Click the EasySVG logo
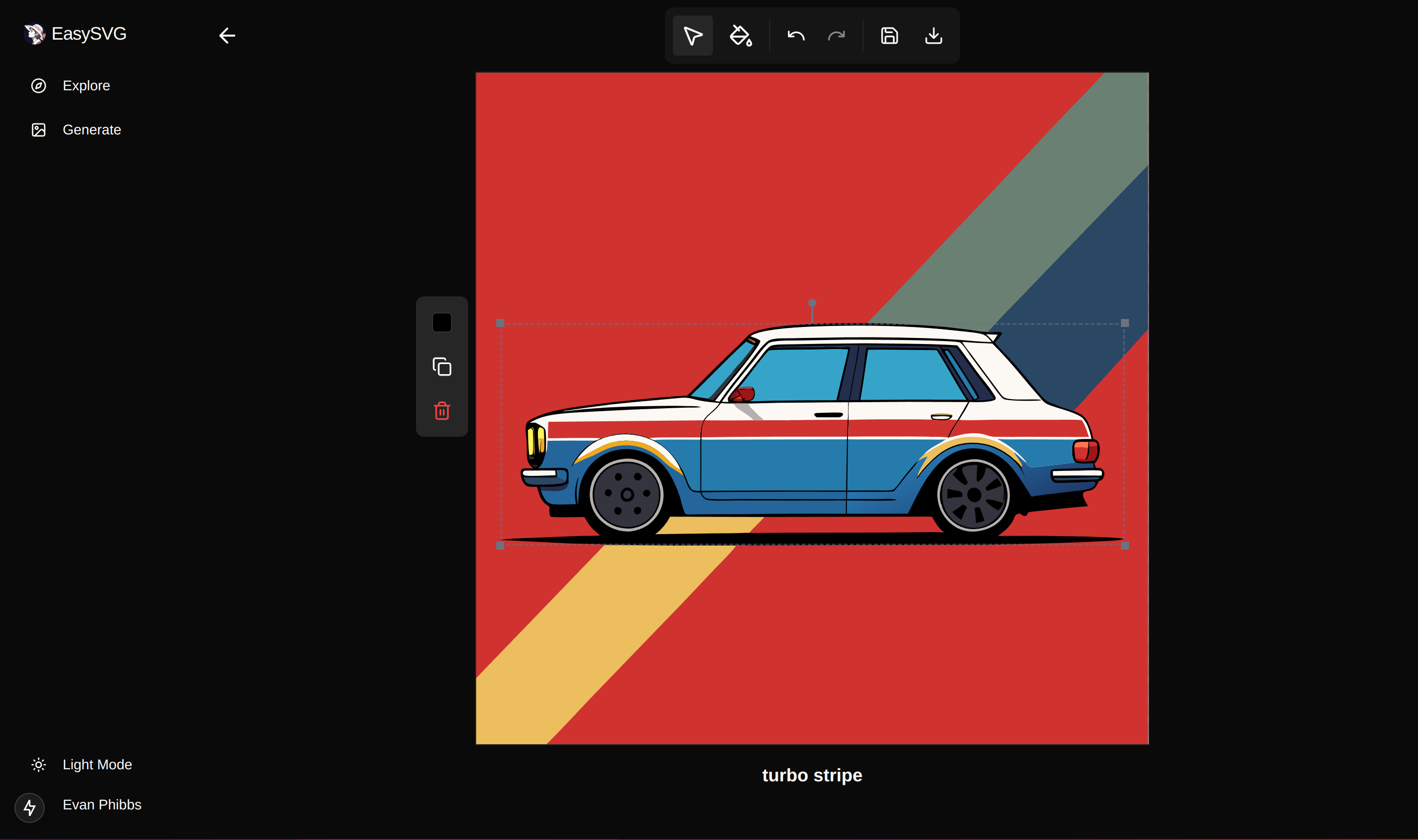The width and height of the screenshot is (1418, 840). (x=75, y=34)
